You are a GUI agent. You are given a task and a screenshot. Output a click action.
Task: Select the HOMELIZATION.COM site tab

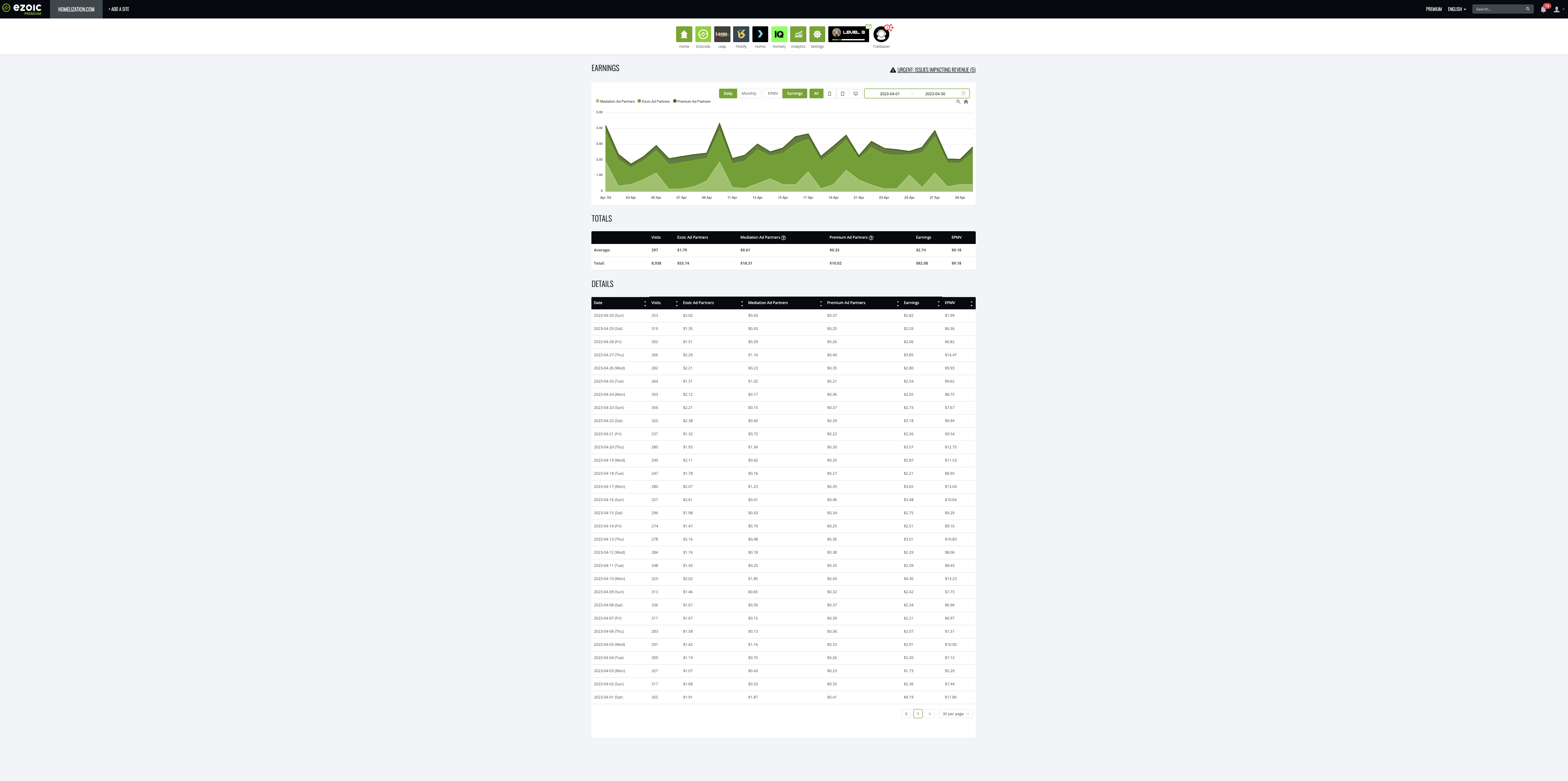pyautogui.click(x=76, y=9)
